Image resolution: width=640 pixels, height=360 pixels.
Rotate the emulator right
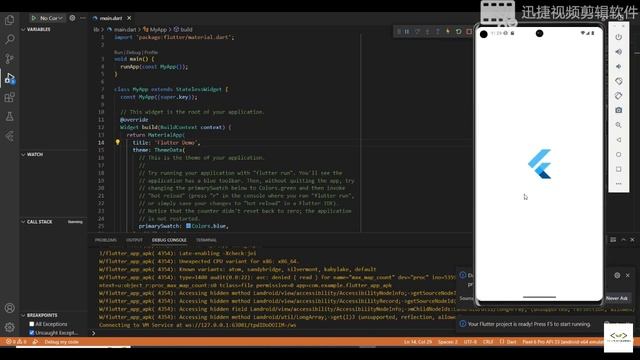coord(619,96)
